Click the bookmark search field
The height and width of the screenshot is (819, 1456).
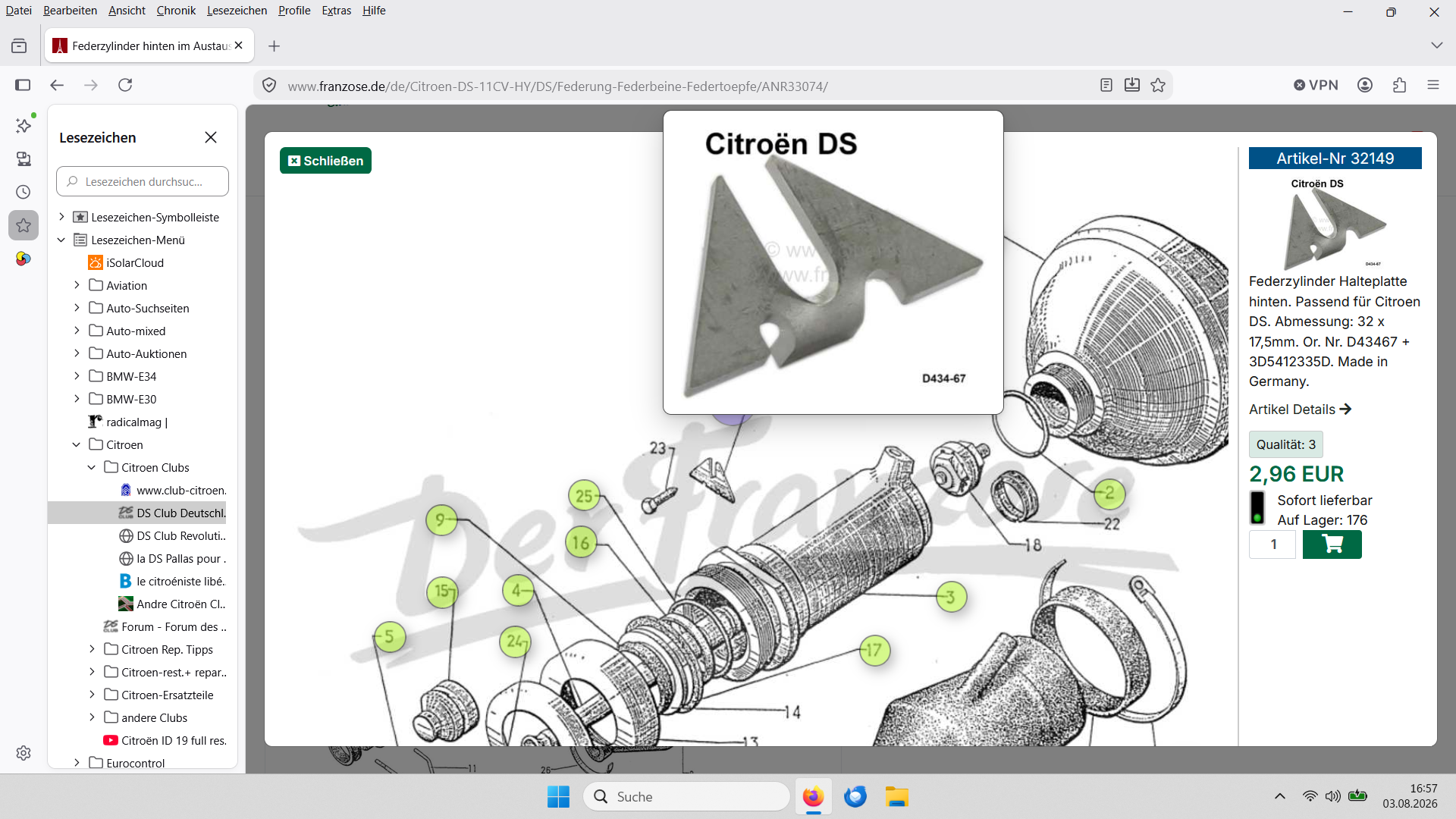[143, 181]
